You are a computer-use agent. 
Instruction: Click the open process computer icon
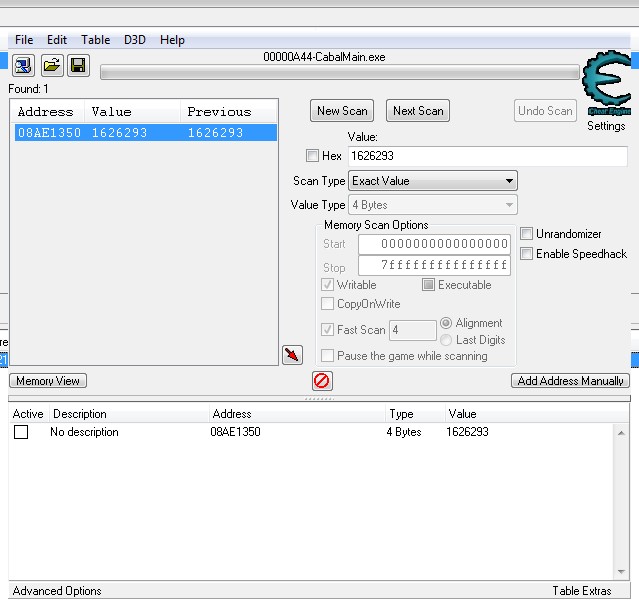click(23, 67)
